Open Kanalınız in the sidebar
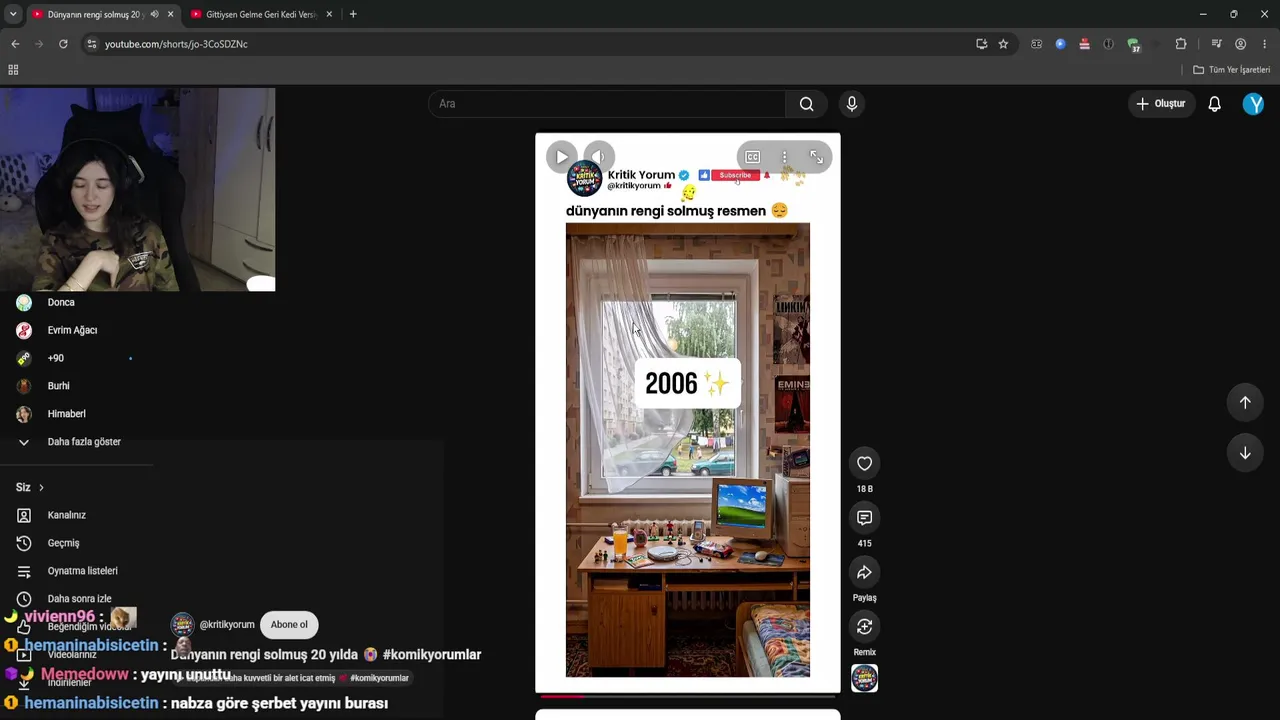 (68, 515)
